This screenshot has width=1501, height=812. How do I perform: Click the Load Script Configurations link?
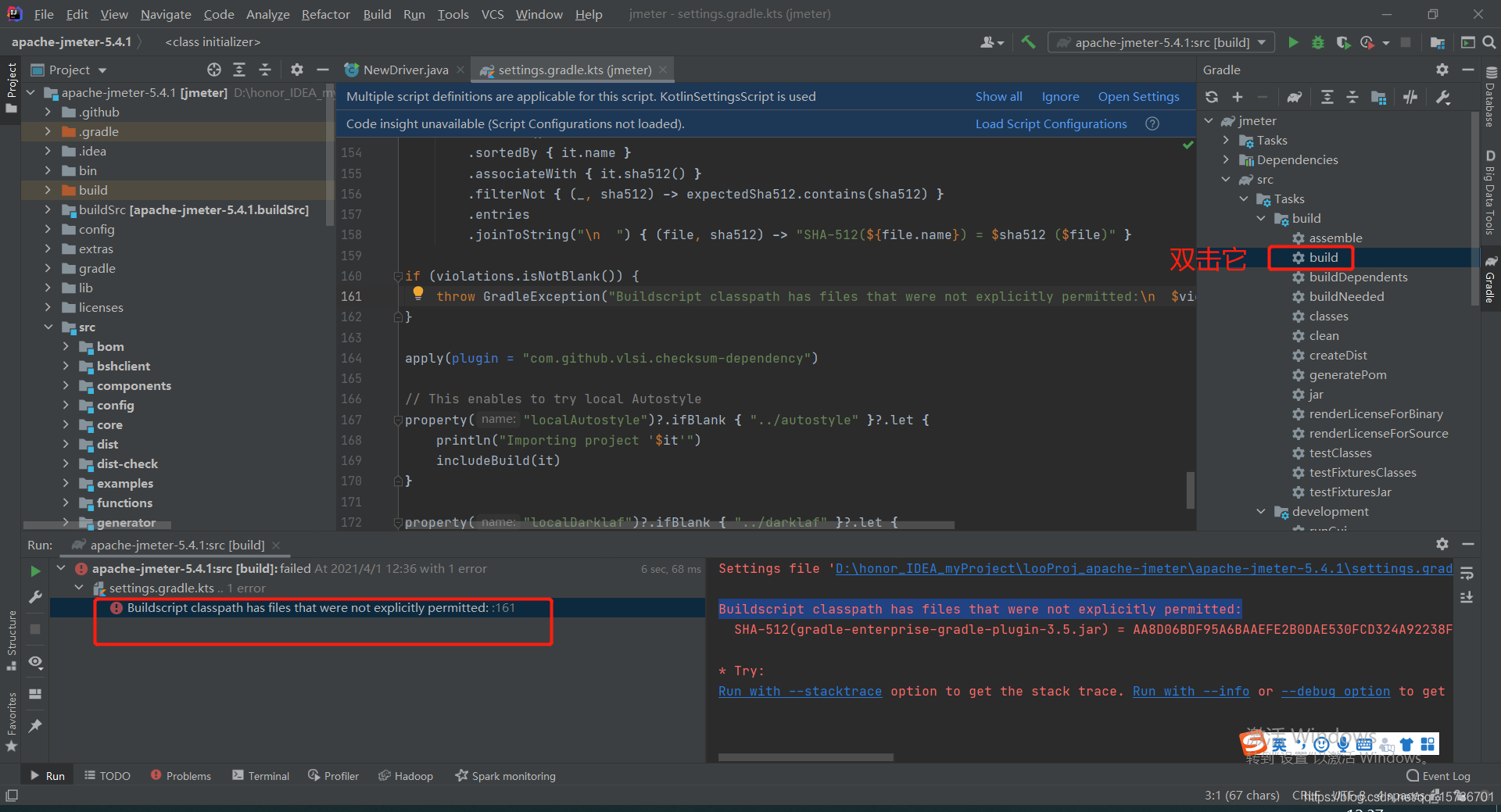coord(1051,123)
